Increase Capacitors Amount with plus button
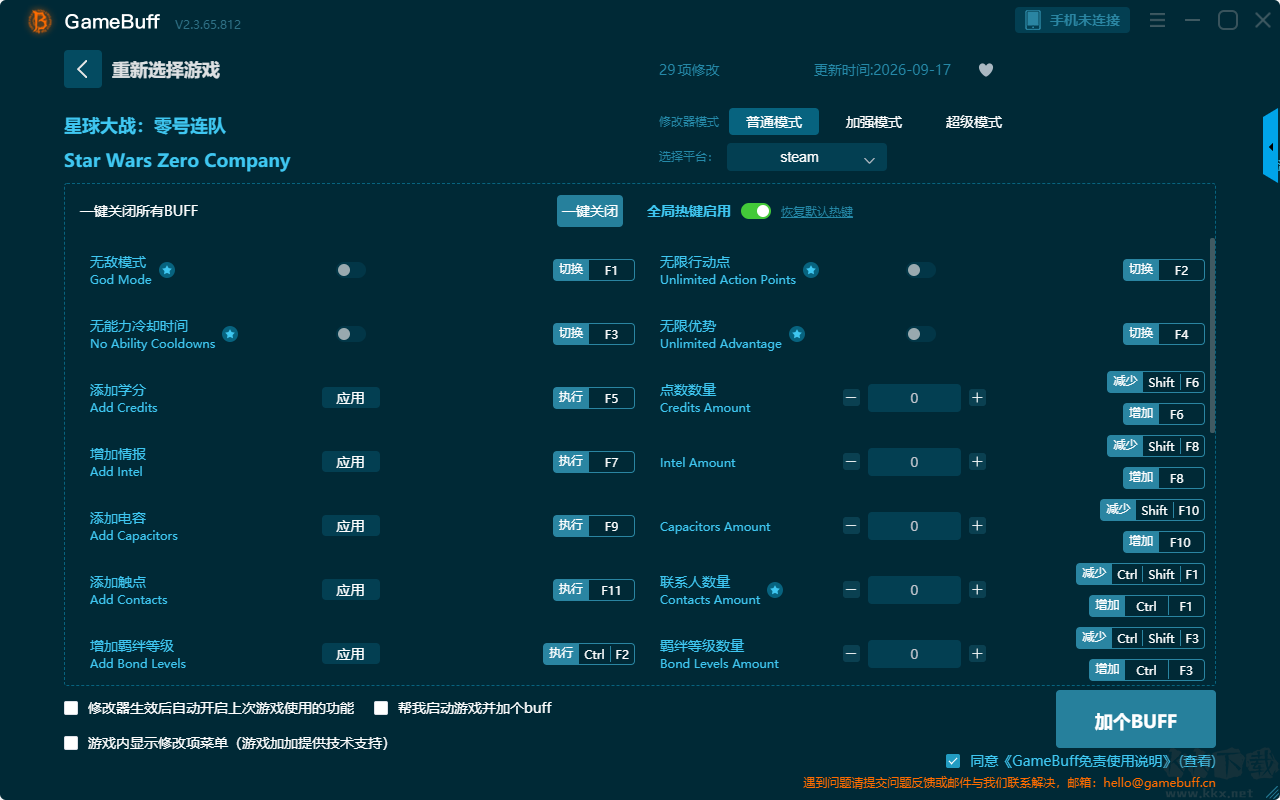 point(977,526)
